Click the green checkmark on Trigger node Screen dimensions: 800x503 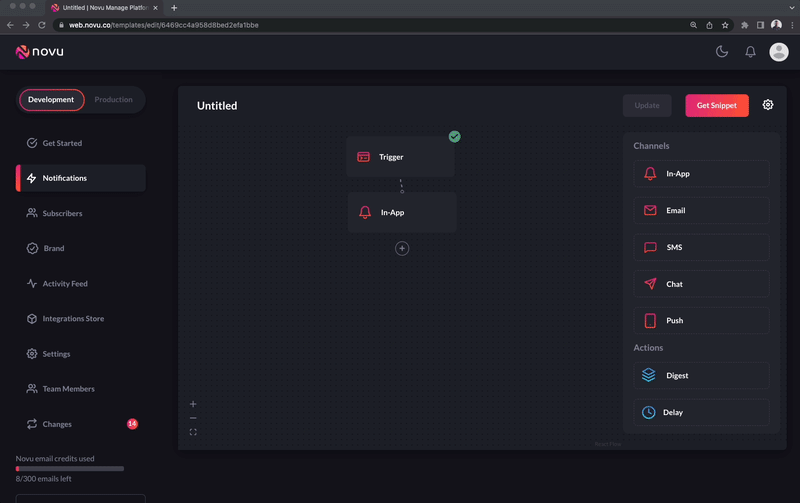click(455, 137)
